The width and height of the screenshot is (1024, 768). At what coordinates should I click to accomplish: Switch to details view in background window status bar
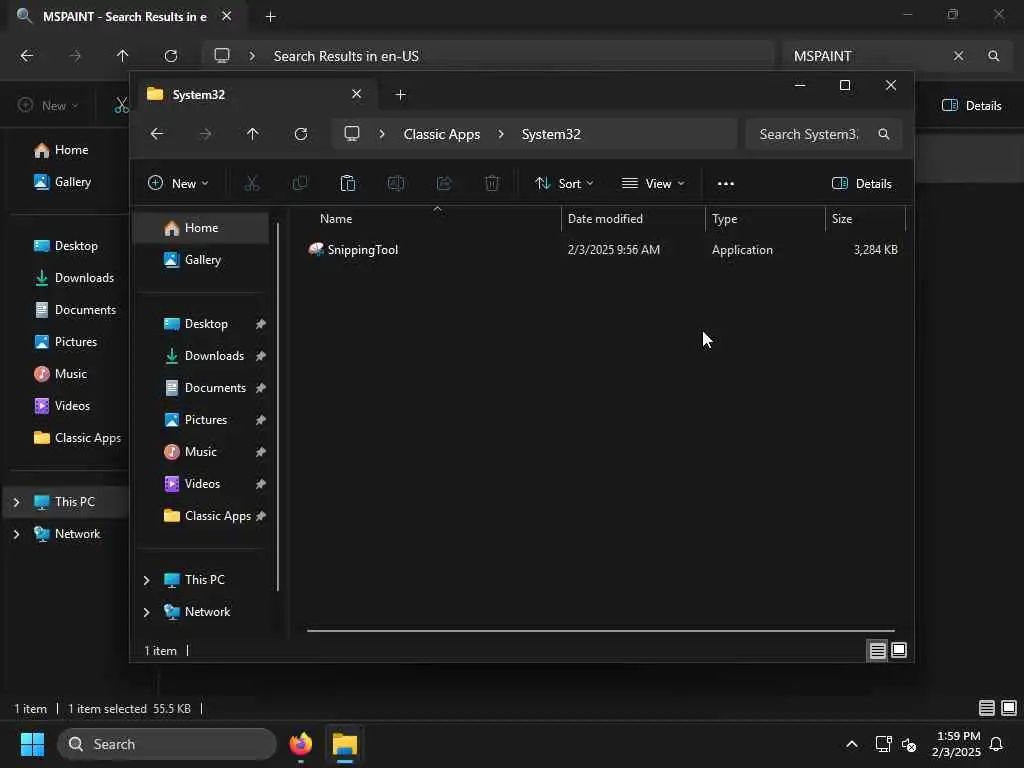pos(987,708)
